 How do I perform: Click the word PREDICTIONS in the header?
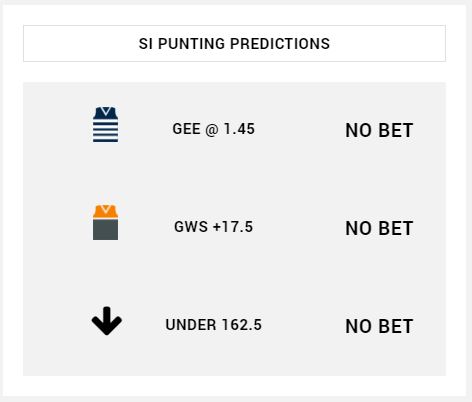[280, 44]
